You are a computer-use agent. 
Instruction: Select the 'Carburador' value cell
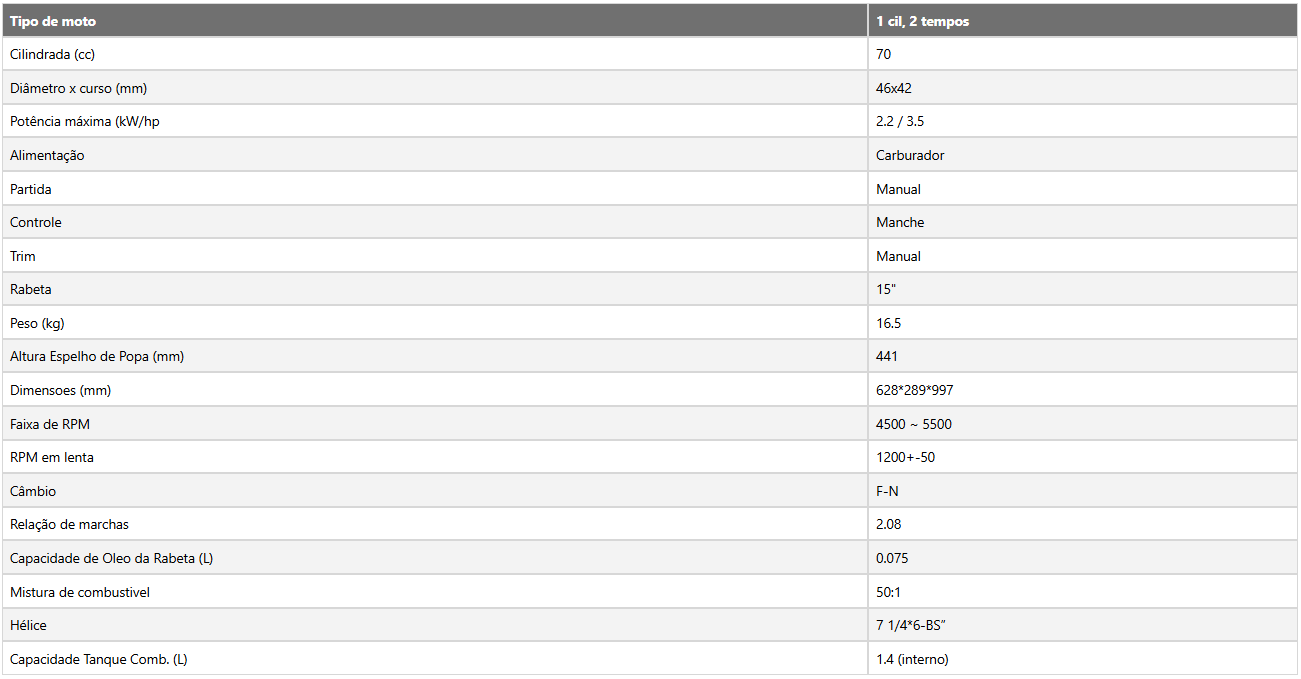point(1083,155)
